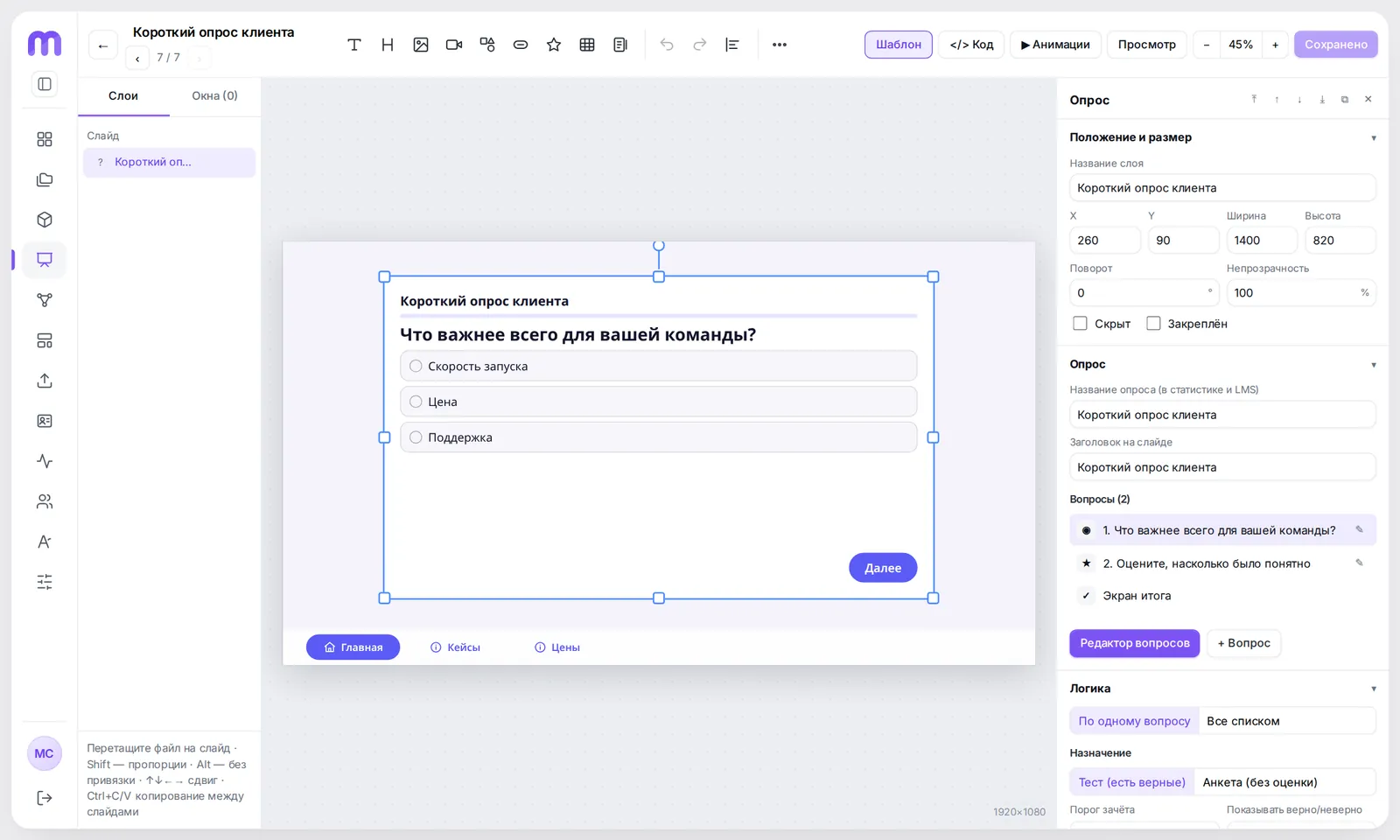Image resolution: width=1400 pixels, height=840 pixels.
Task: Collapse the Логика section
Action: point(1374,689)
